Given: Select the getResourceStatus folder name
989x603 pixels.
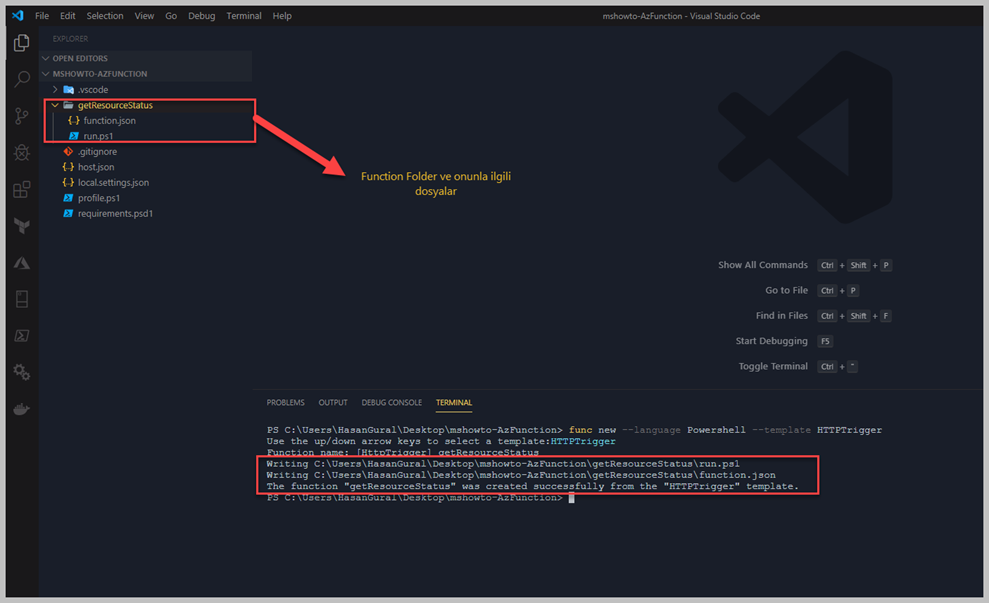Looking at the screenshot, I should pyautogui.click(x=115, y=105).
